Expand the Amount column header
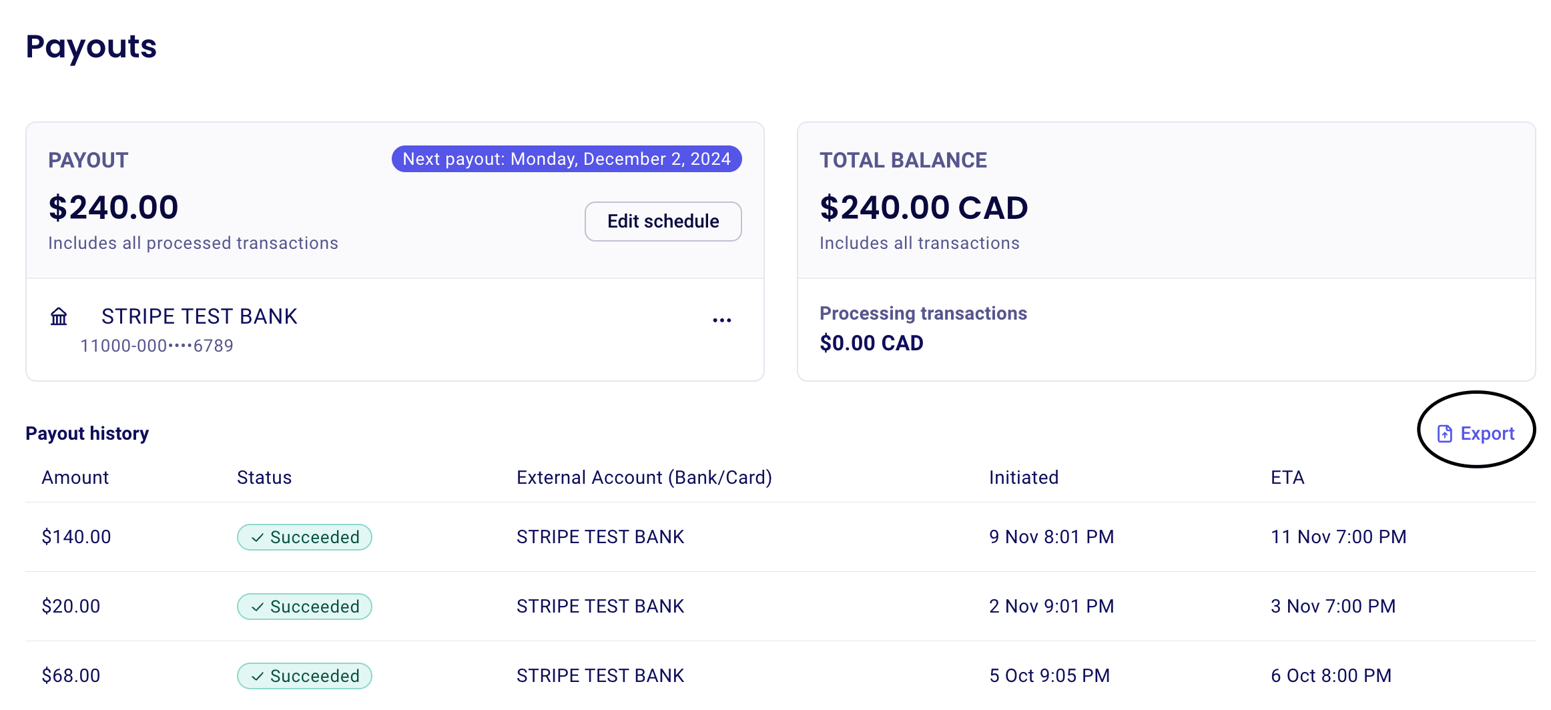1551x710 pixels. tap(75, 477)
